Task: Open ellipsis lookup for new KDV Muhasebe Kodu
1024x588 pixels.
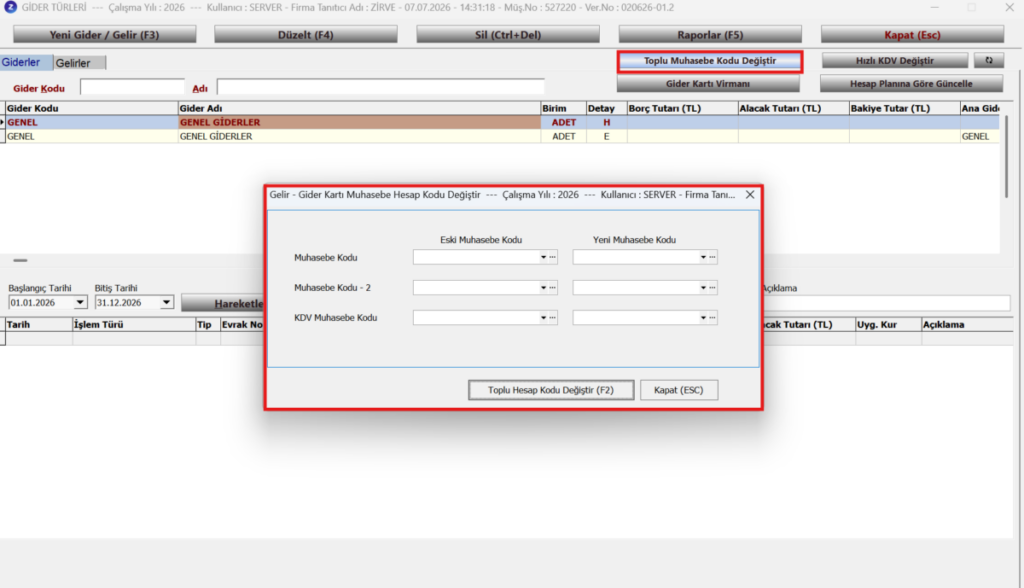Action: (712, 318)
